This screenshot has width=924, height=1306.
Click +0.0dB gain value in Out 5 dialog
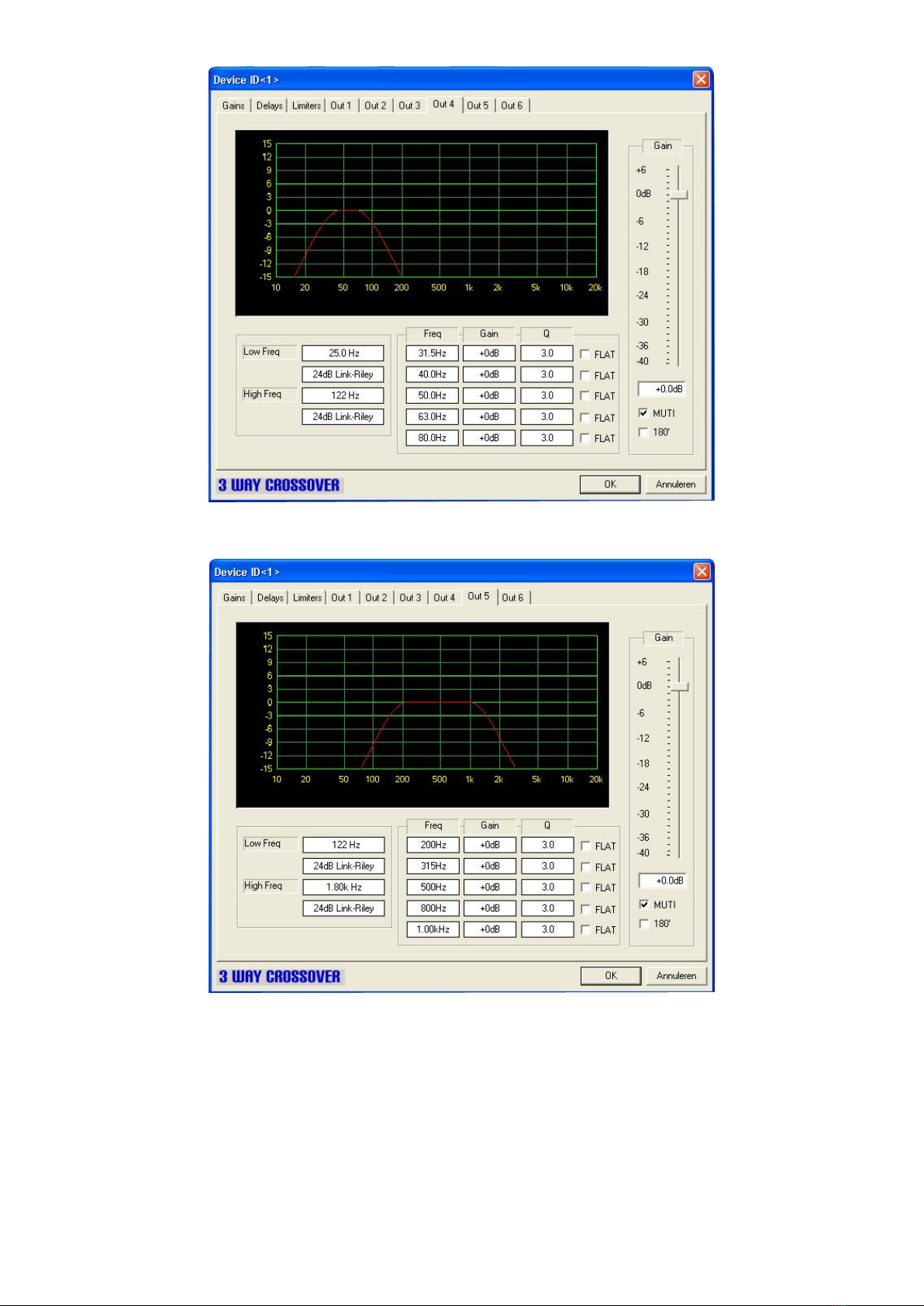(664, 880)
